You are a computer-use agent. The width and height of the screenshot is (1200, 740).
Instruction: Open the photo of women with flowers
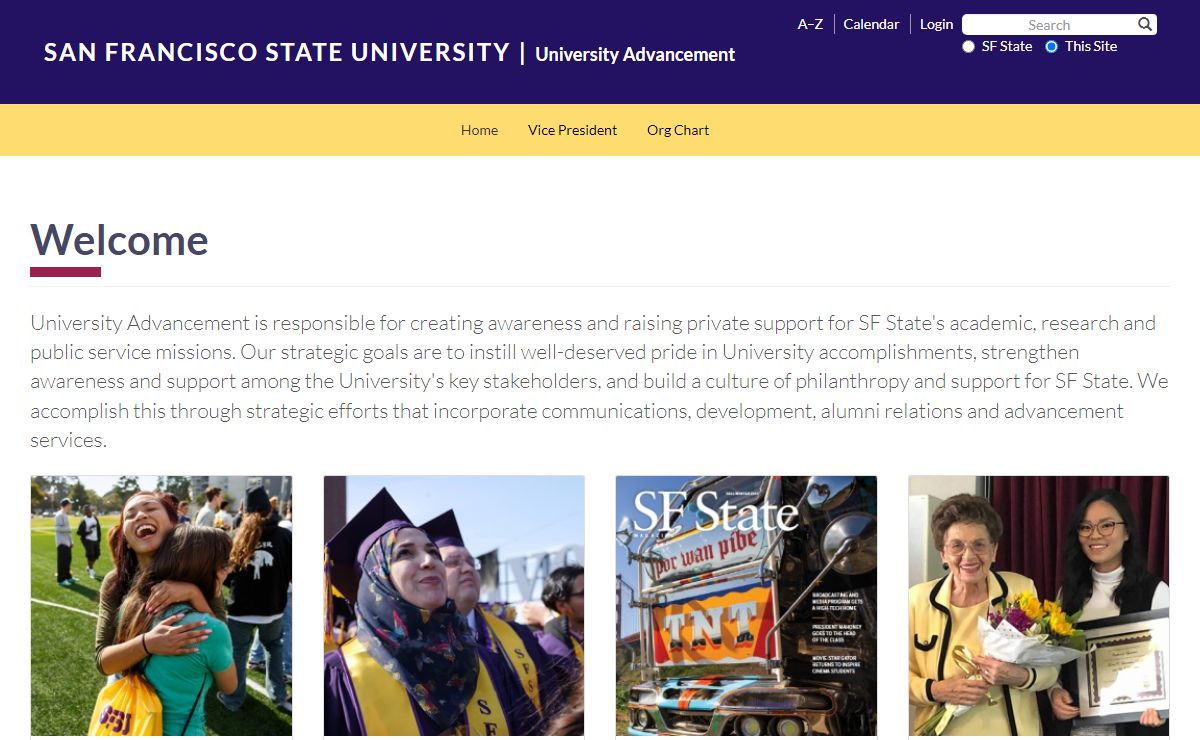click(x=1038, y=605)
